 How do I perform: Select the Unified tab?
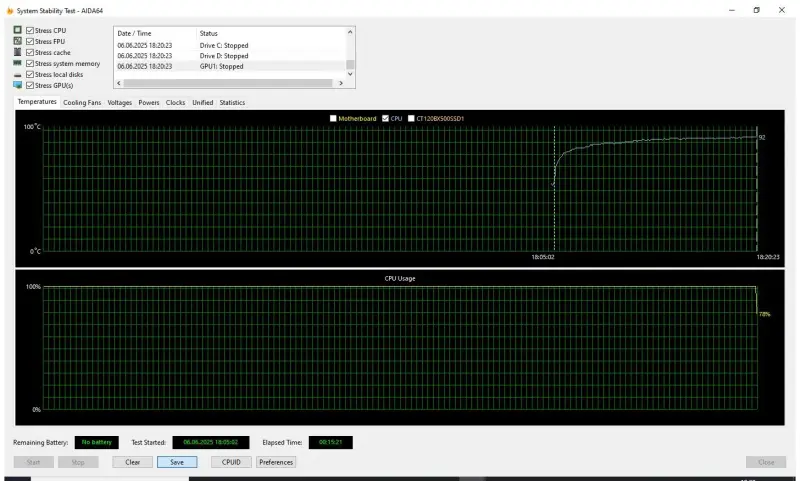tap(203, 103)
